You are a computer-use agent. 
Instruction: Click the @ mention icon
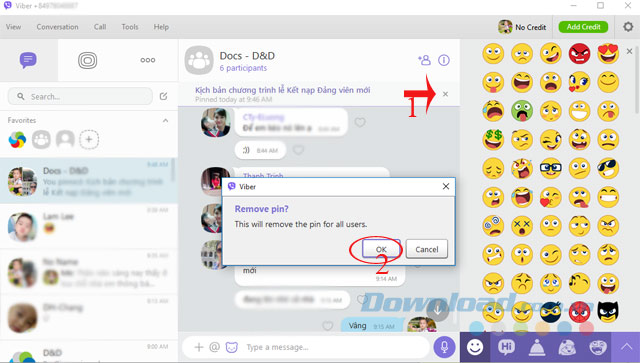(214, 347)
